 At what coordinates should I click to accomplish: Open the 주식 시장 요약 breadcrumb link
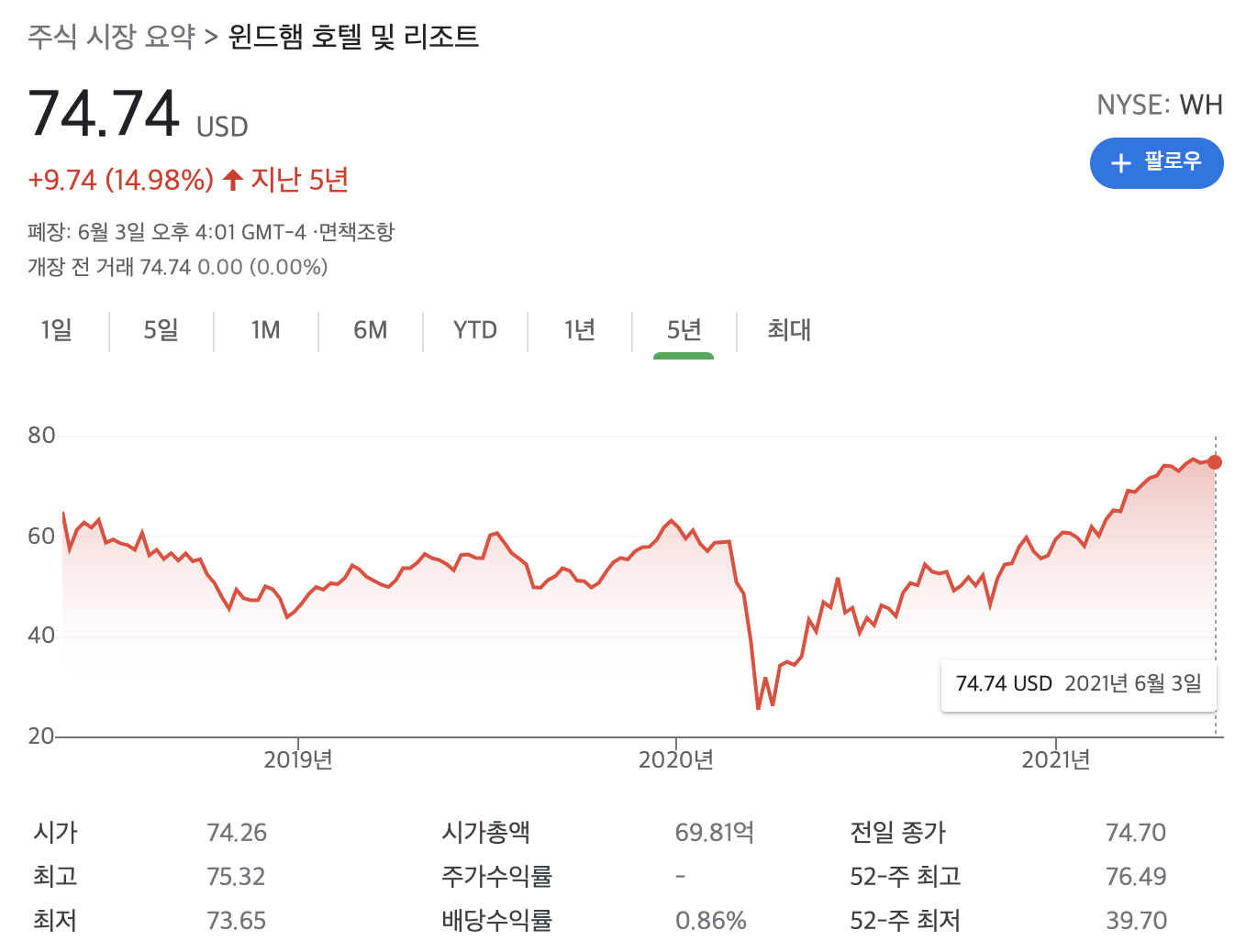(111, 37)
